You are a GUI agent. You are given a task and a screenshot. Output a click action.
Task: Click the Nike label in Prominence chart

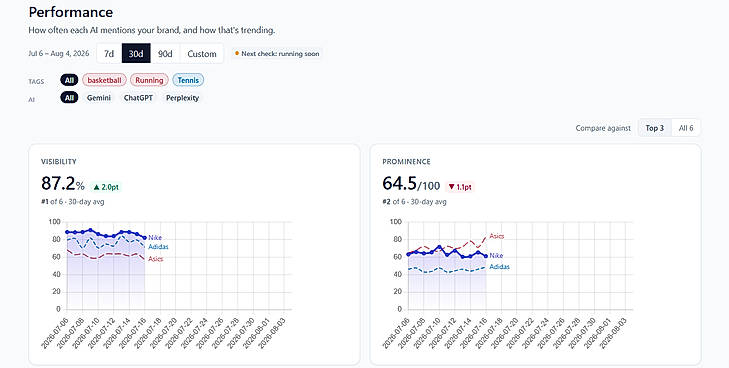(496, 256)
